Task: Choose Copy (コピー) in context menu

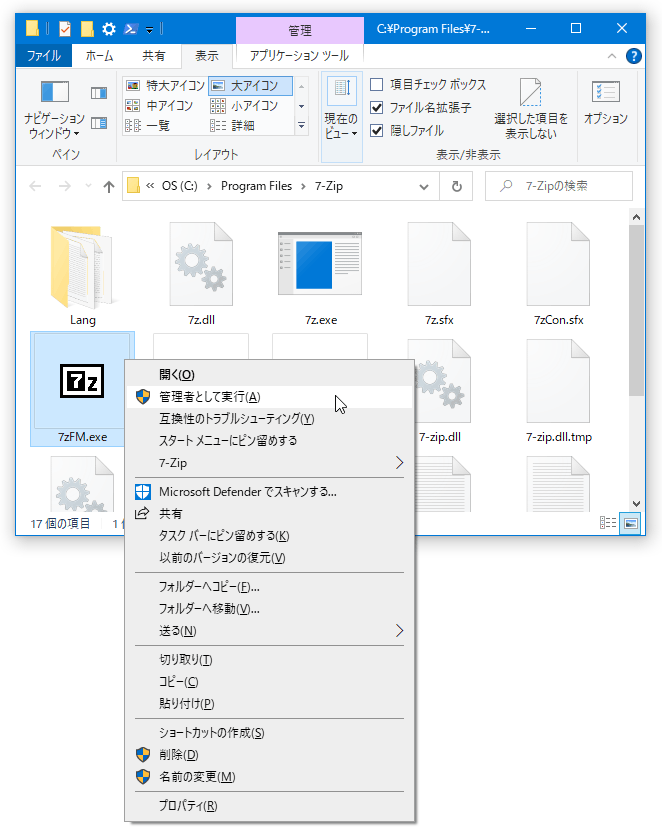Action: (x=269, y=682)
